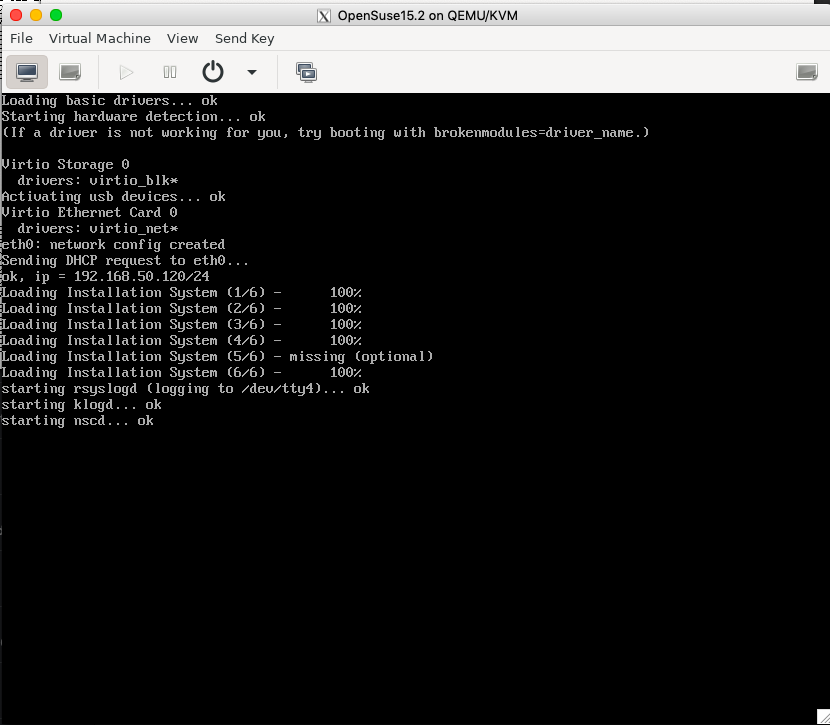Open the manage VM snapshots view

click(306, 72)
